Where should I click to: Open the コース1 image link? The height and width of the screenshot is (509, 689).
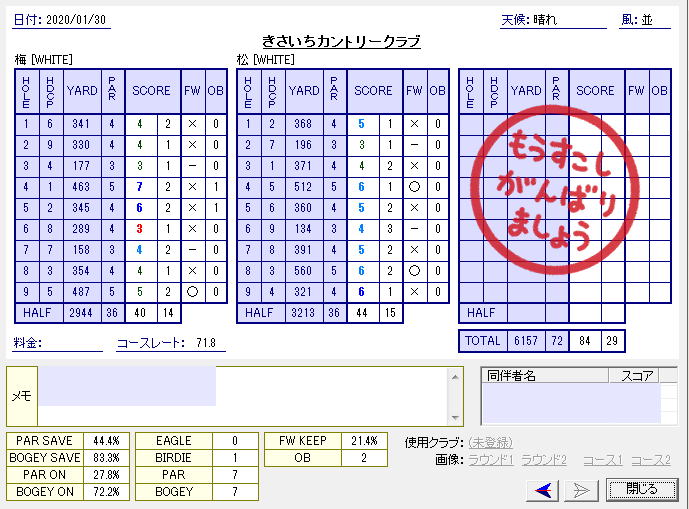[602, 460]
